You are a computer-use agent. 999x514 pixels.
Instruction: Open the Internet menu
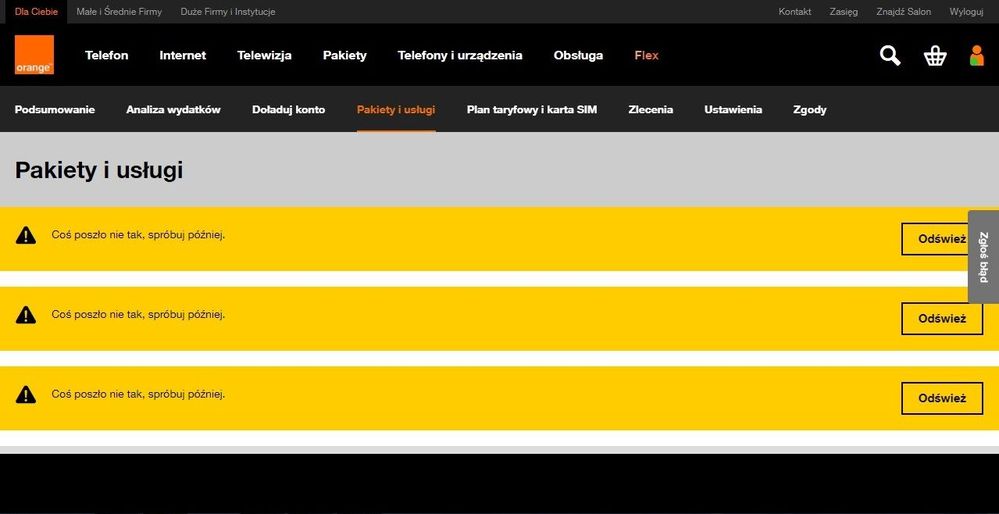(x=182, y=56)
